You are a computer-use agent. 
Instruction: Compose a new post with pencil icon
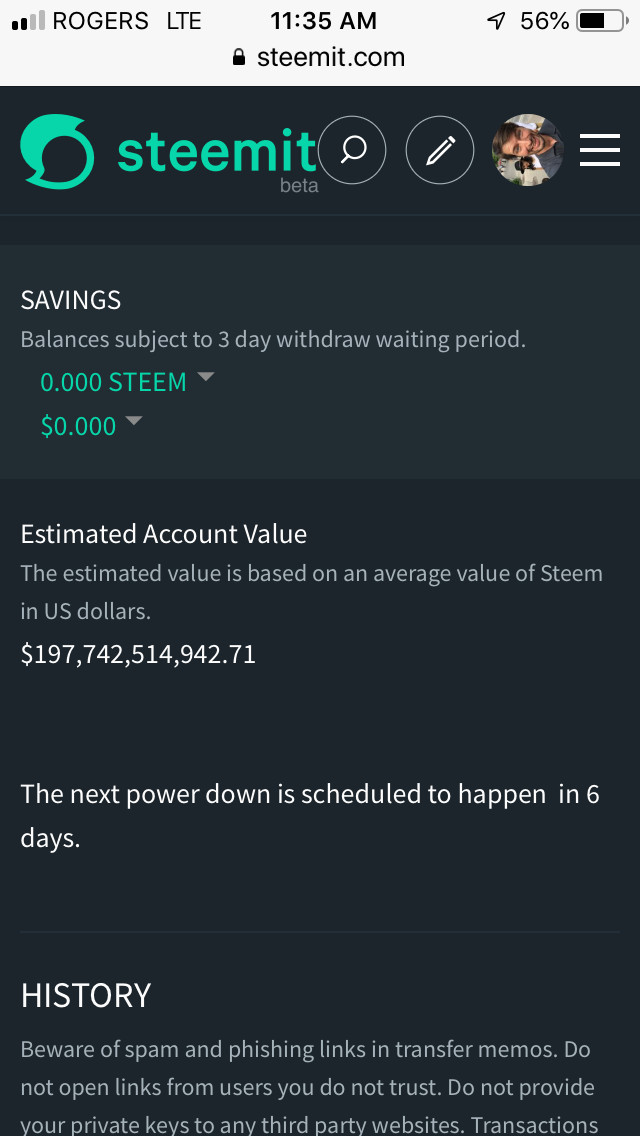click(x=439, y=151)
